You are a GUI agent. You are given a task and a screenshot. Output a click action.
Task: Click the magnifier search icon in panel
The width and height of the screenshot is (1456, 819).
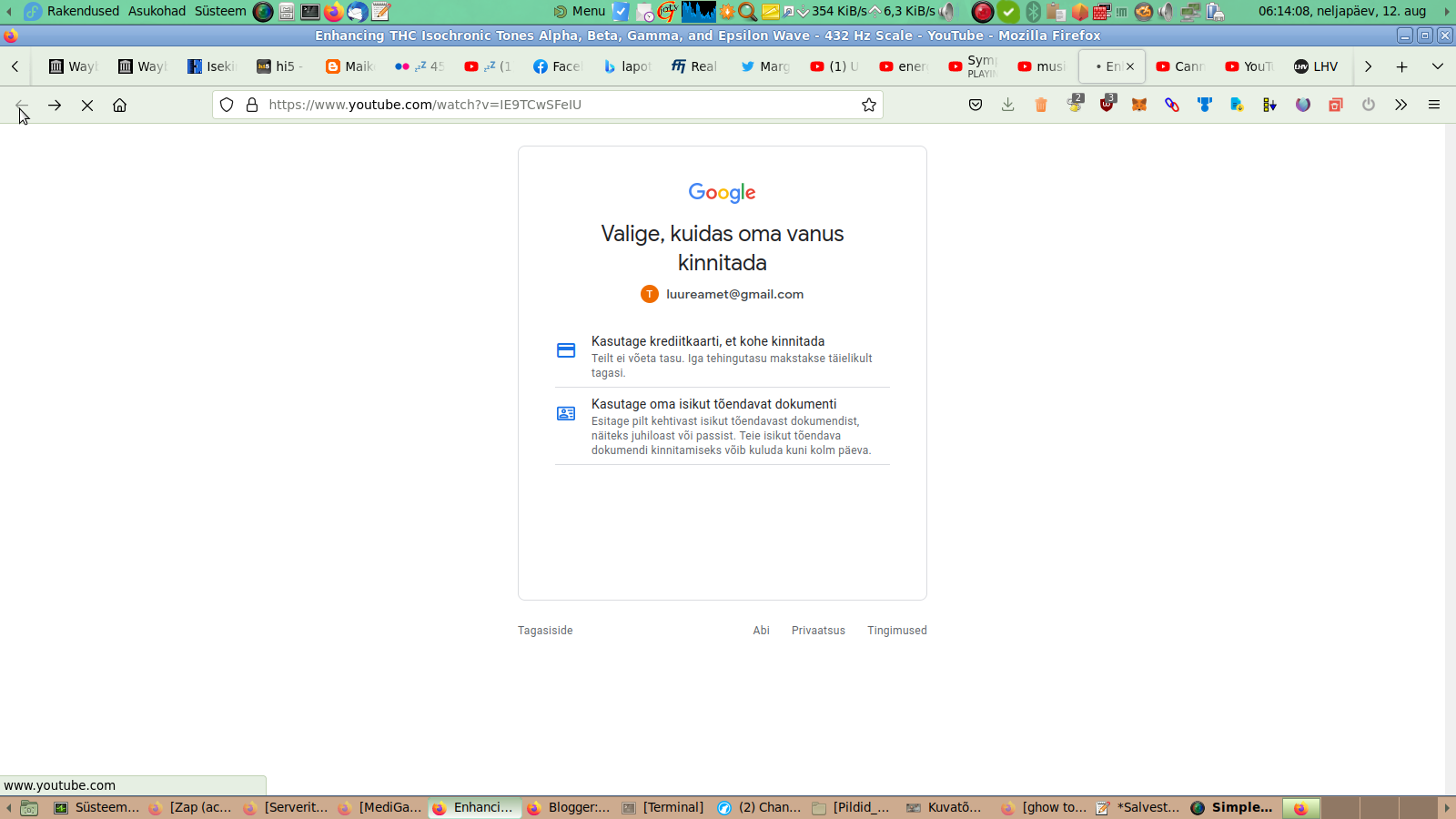747,12
